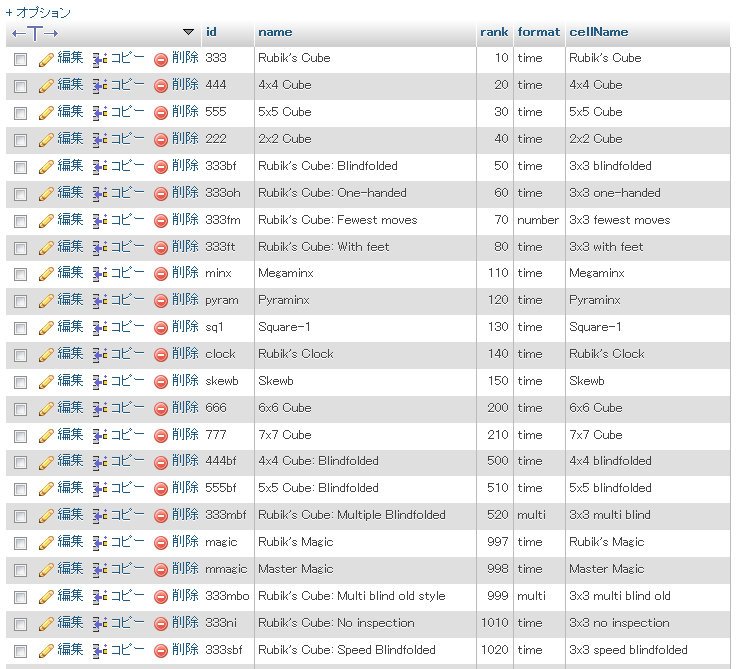Click cellName cell '3x3 multi blind old'
749x669 pixels.
620,595
